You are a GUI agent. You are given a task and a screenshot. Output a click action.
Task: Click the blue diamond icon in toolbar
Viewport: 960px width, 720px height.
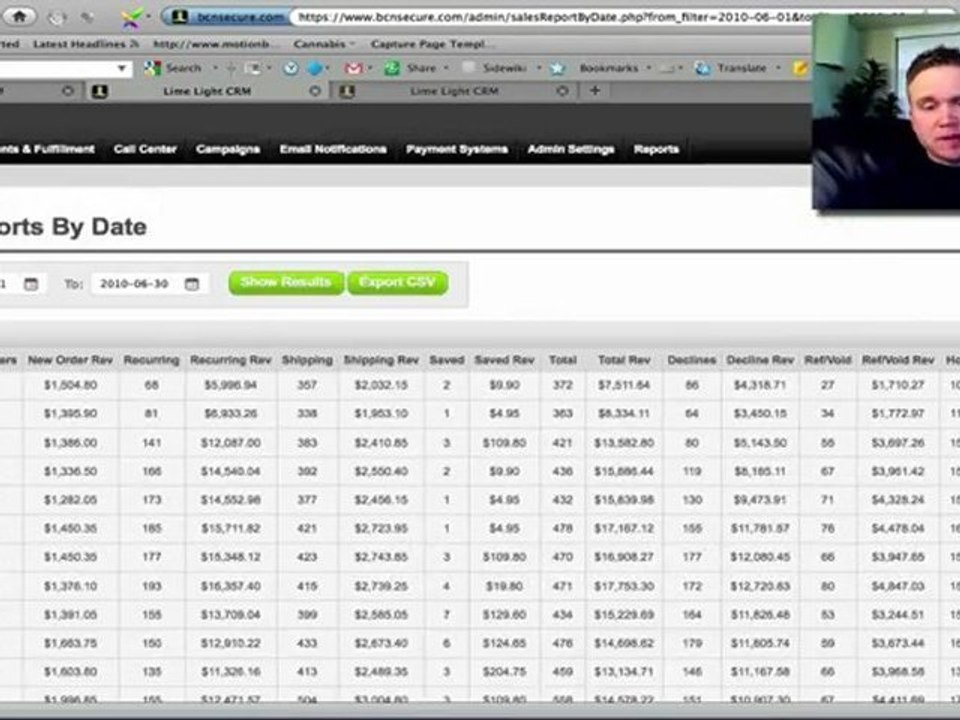click(314, 68)
